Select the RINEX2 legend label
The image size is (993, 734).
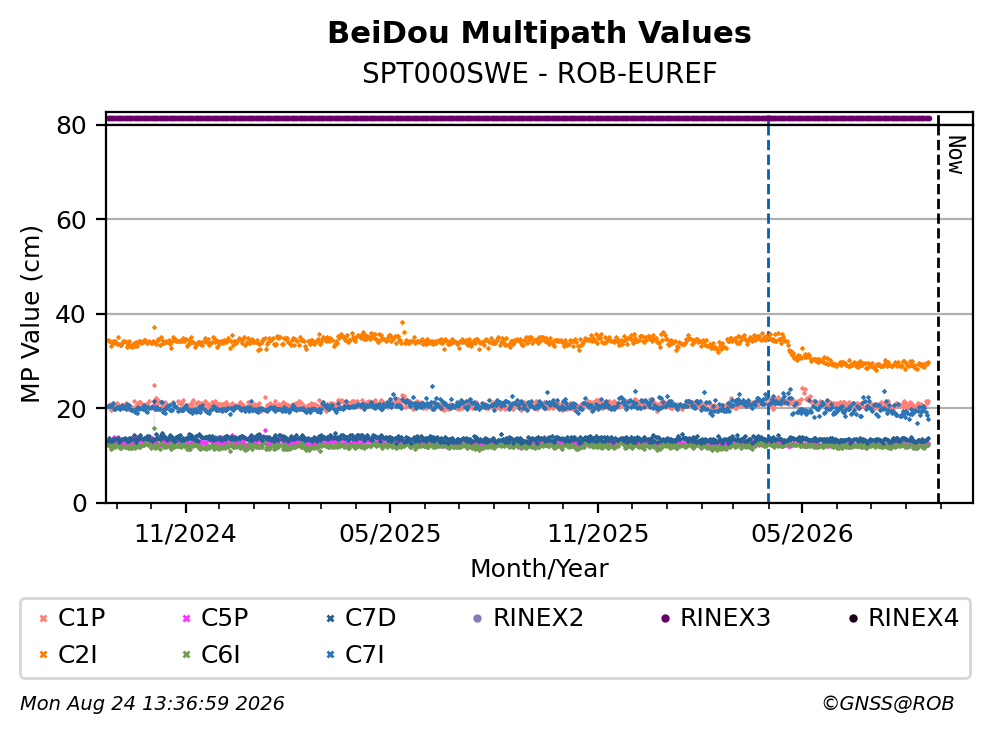point(538,617)
